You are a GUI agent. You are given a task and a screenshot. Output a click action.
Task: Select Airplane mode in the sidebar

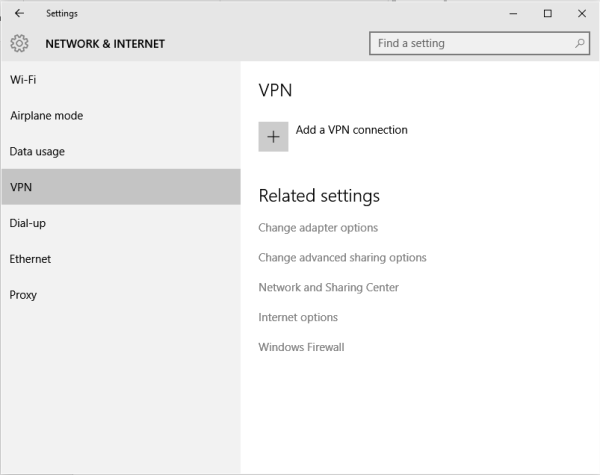(46, 116)
